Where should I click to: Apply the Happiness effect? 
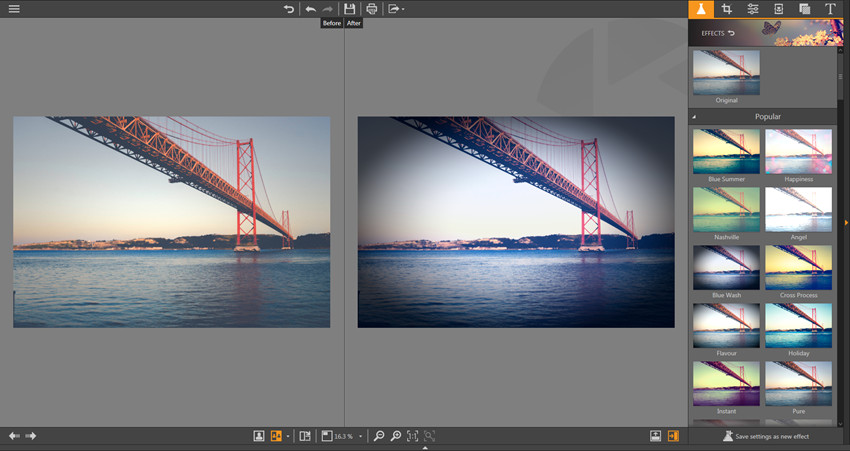[x=799, y=151]
